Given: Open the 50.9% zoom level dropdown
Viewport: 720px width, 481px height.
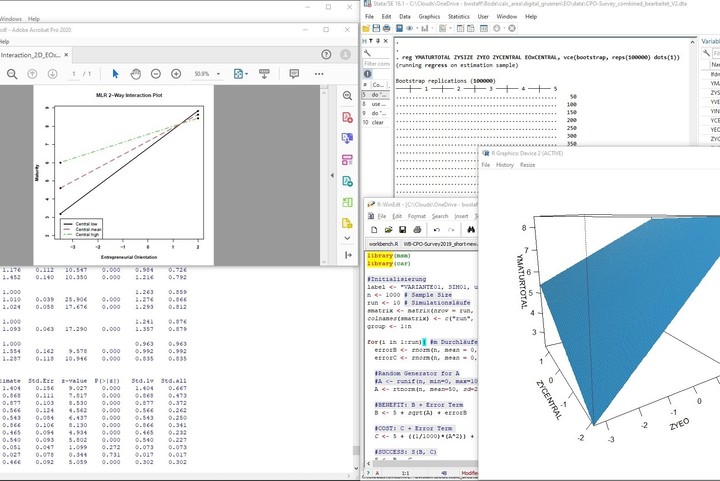Looking at the screenshot, I should (218, 74).
